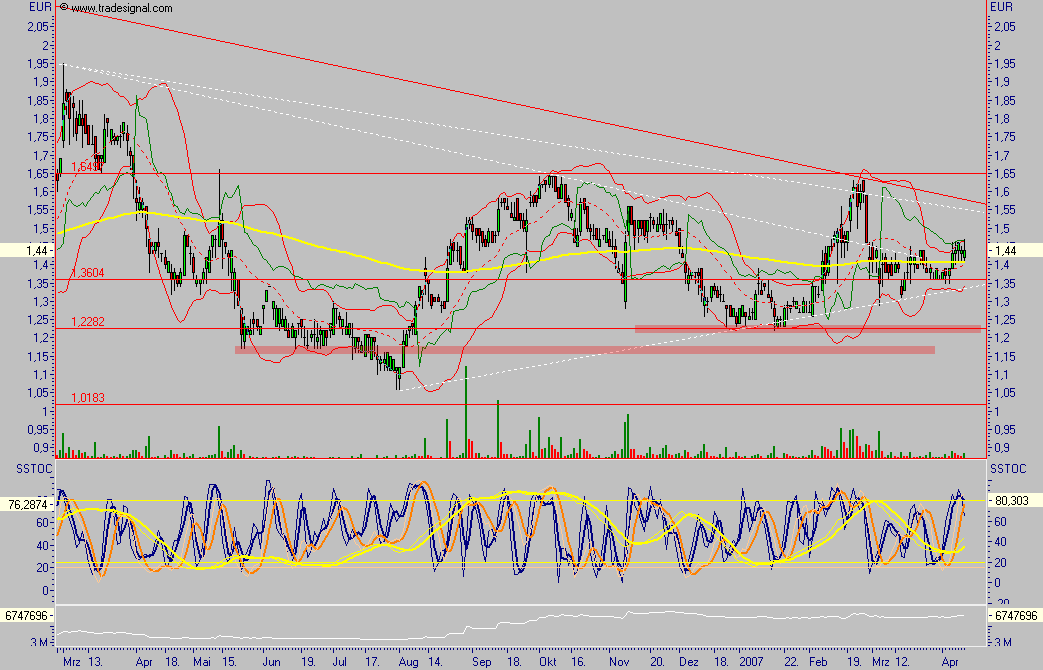Click the 1,2282 support level label
The width and height of the screenshot is (1043, 670).
coord(87,322)
